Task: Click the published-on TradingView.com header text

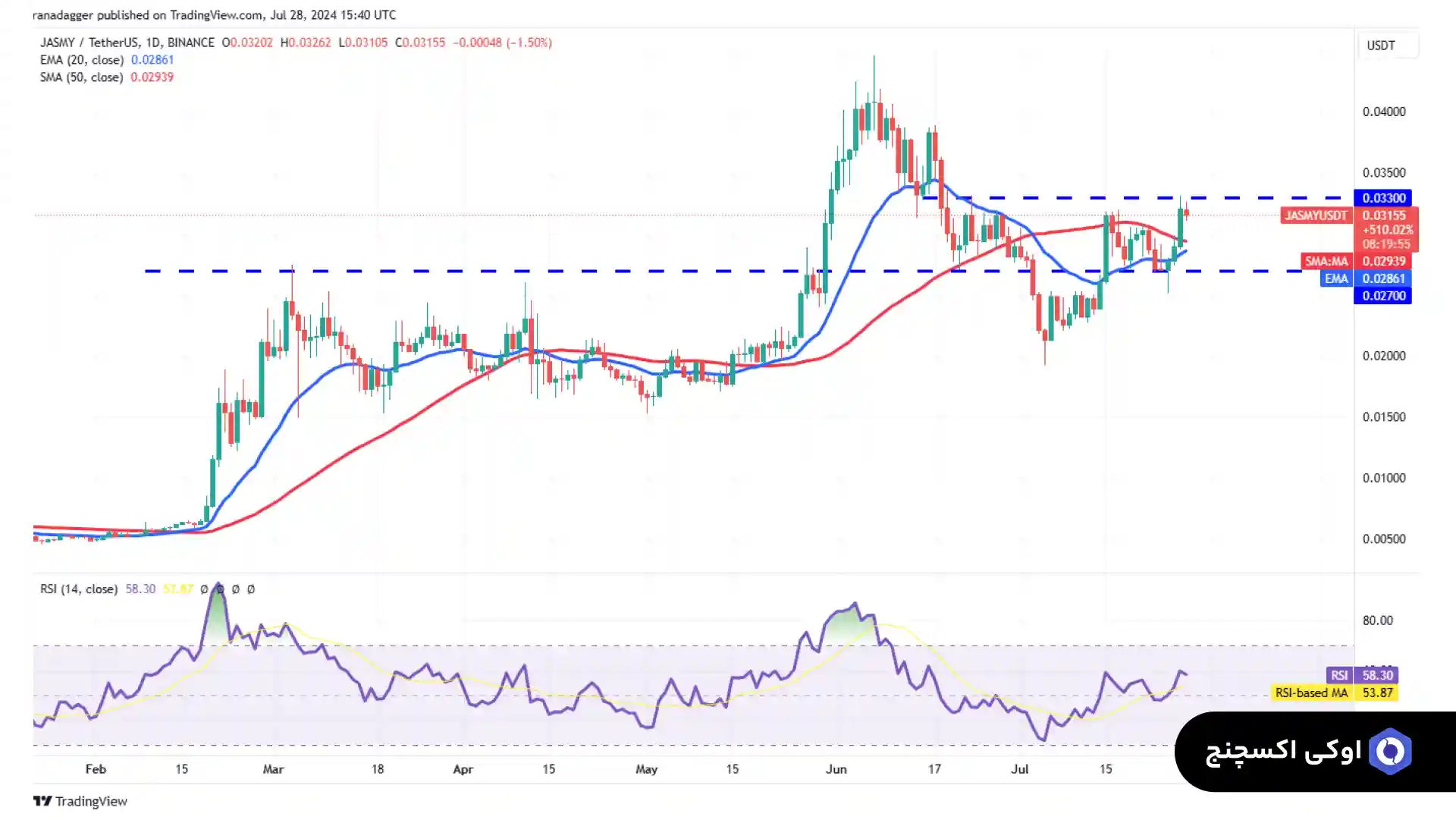Action: click(215, 14)
